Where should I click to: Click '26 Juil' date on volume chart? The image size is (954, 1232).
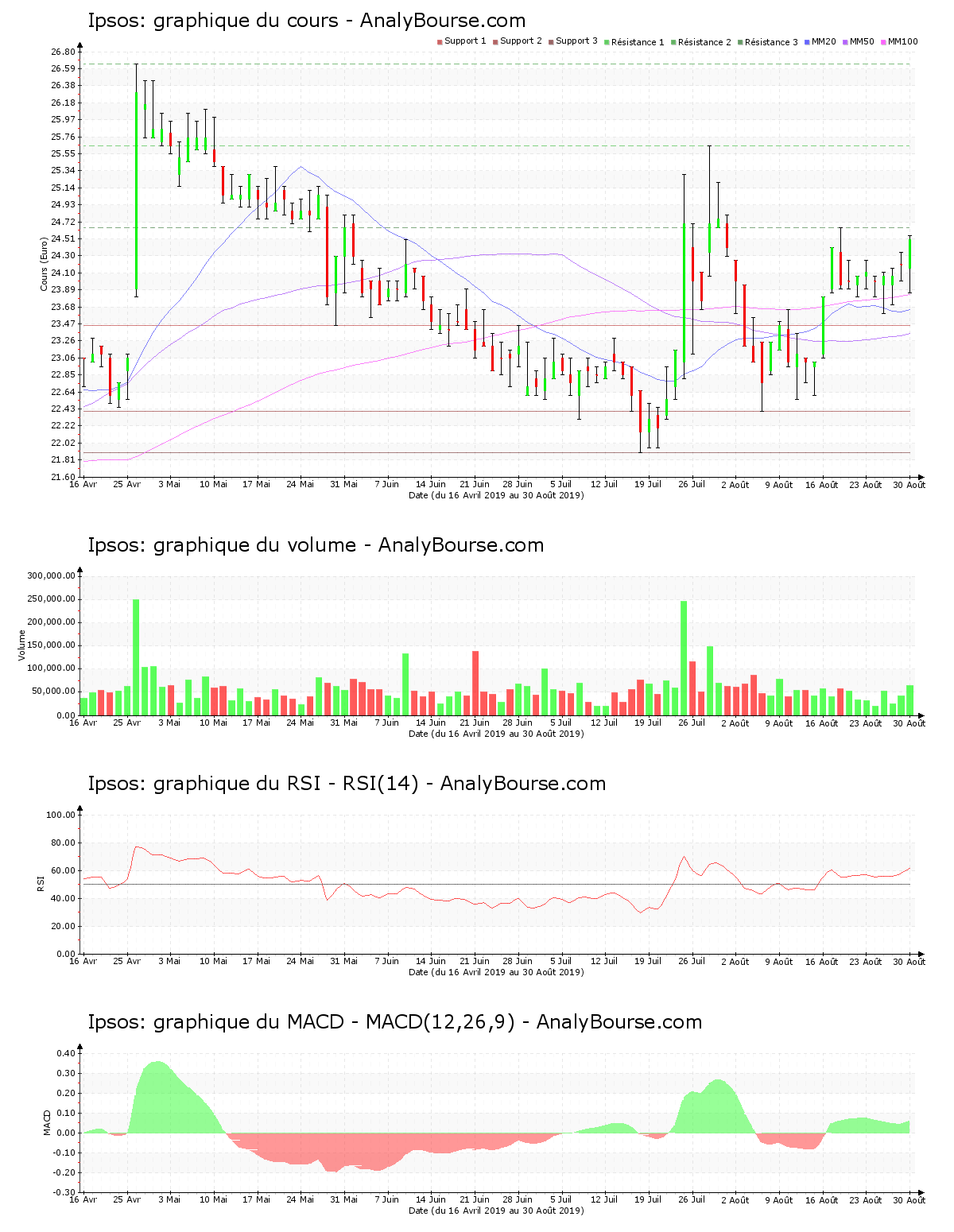click(692, 723)
